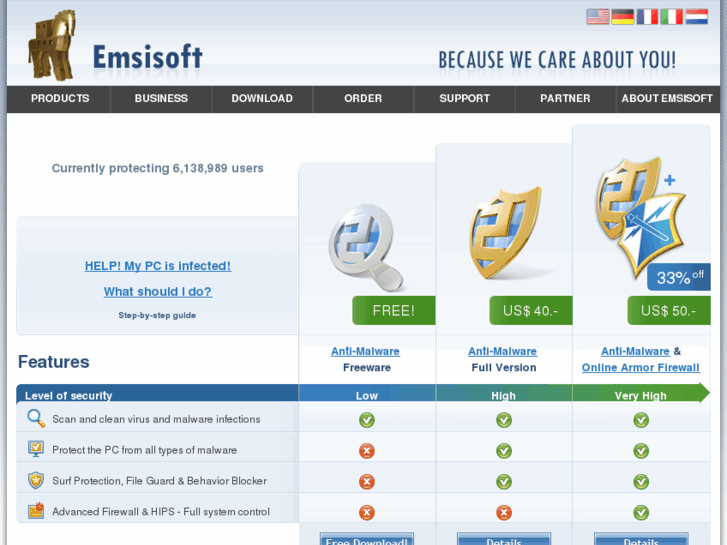Click the Step-by-step guide text
727x545 pixels.
[157, 315]
